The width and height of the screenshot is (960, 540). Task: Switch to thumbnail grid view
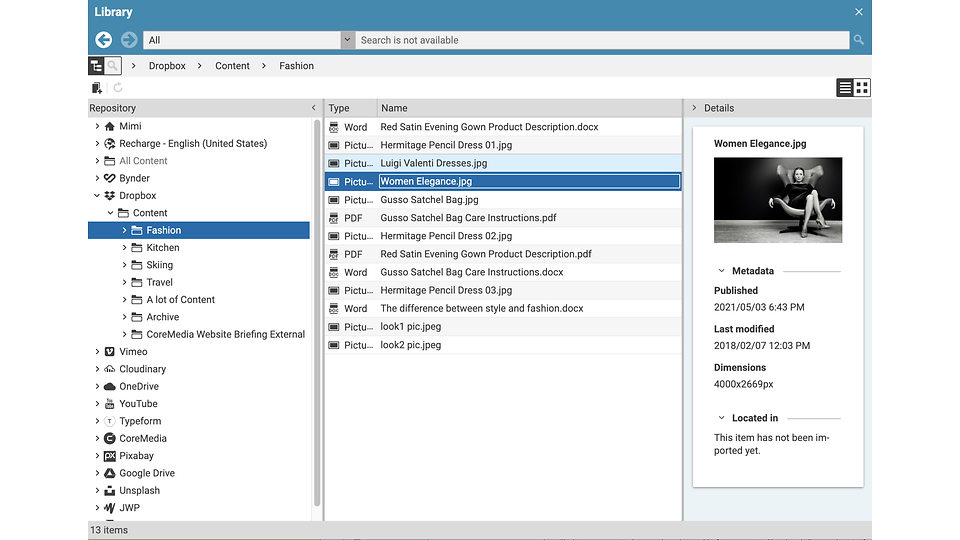click(x=862, y=88)
